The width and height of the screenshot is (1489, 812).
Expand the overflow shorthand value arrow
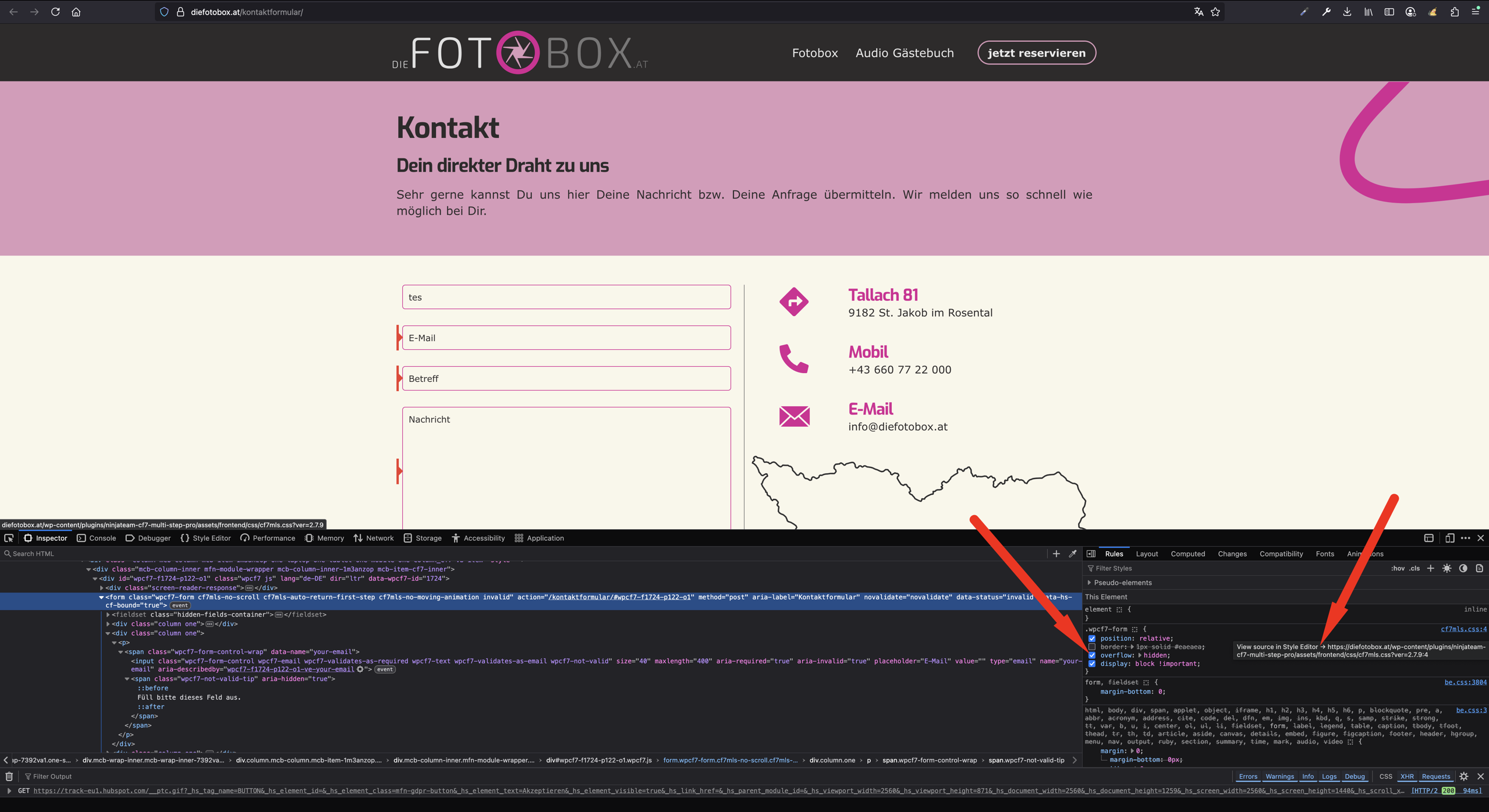pyautogui.click(x=1140, y=655)
